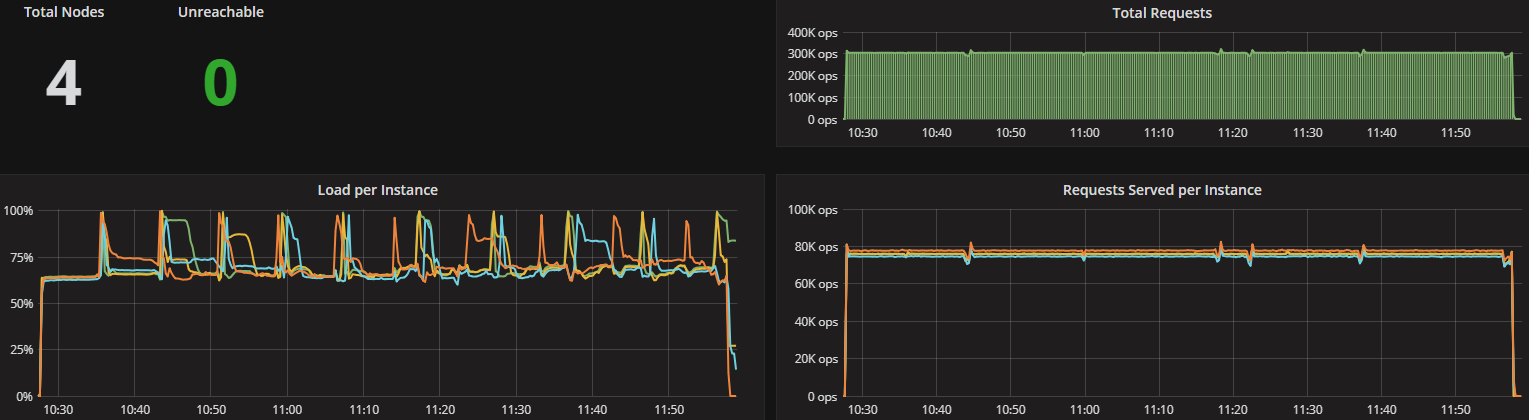Click 10:30 on the Load per Instance axis
1529x420 pixels.
tap(59, 410)
